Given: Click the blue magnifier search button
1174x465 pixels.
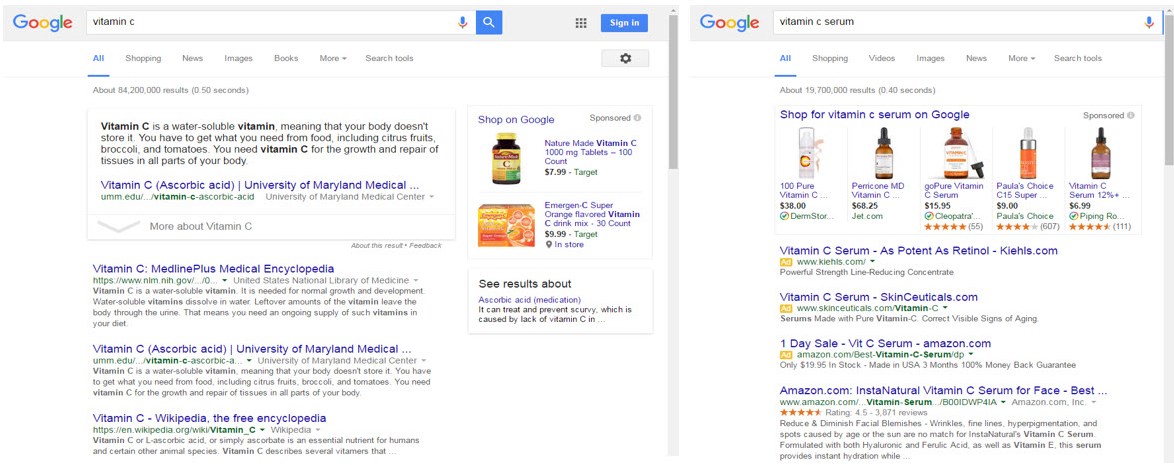Looking at the screenshot, I should (489, 22).
